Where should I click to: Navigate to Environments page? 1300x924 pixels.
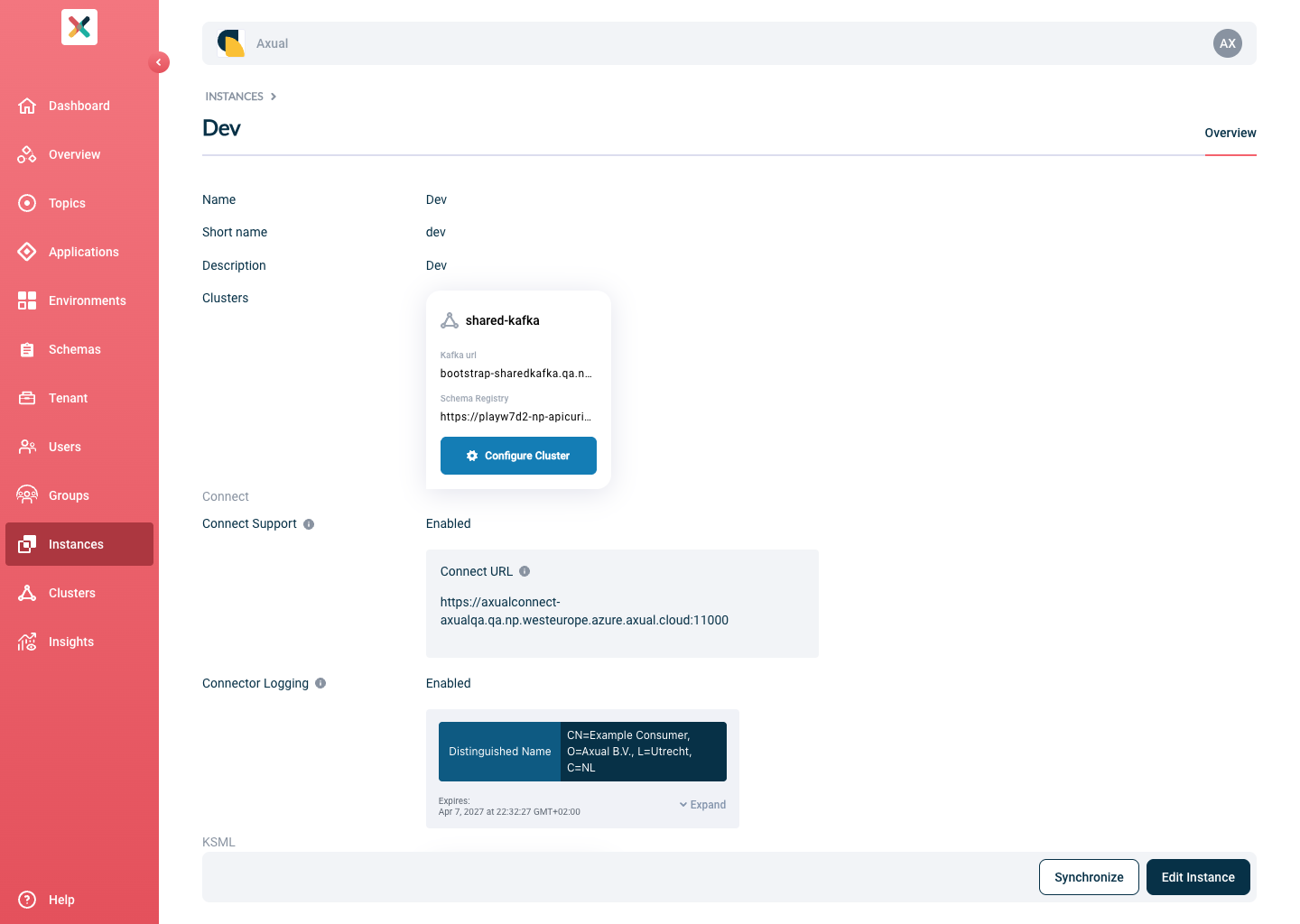pyautogui.click(x=79, y=300)
